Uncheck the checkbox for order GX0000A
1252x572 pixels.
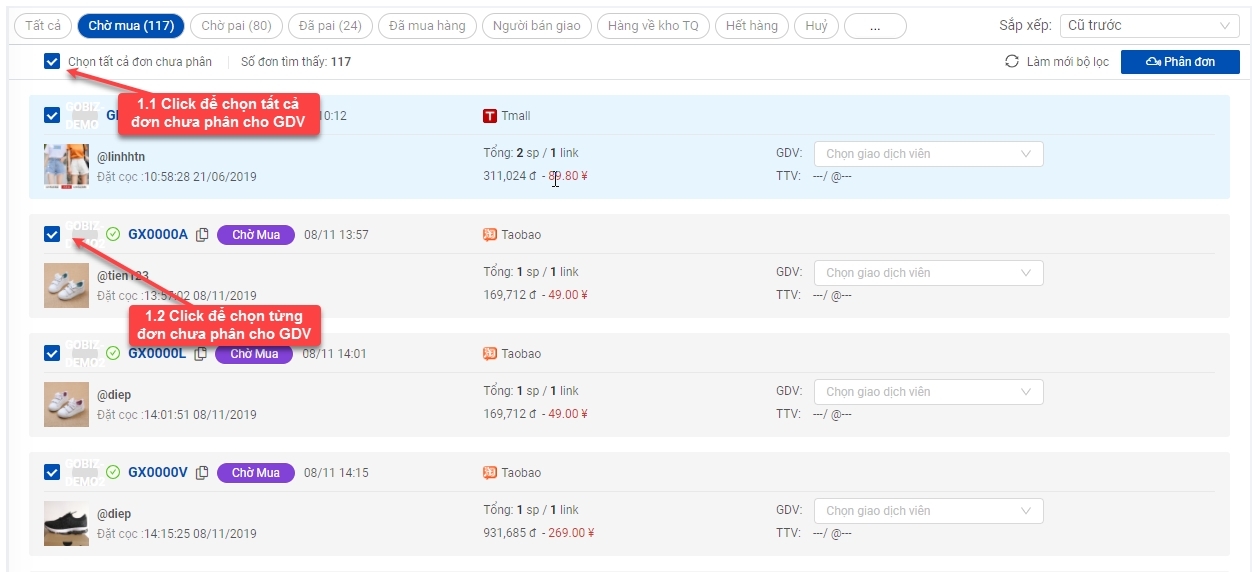(52, 235)
